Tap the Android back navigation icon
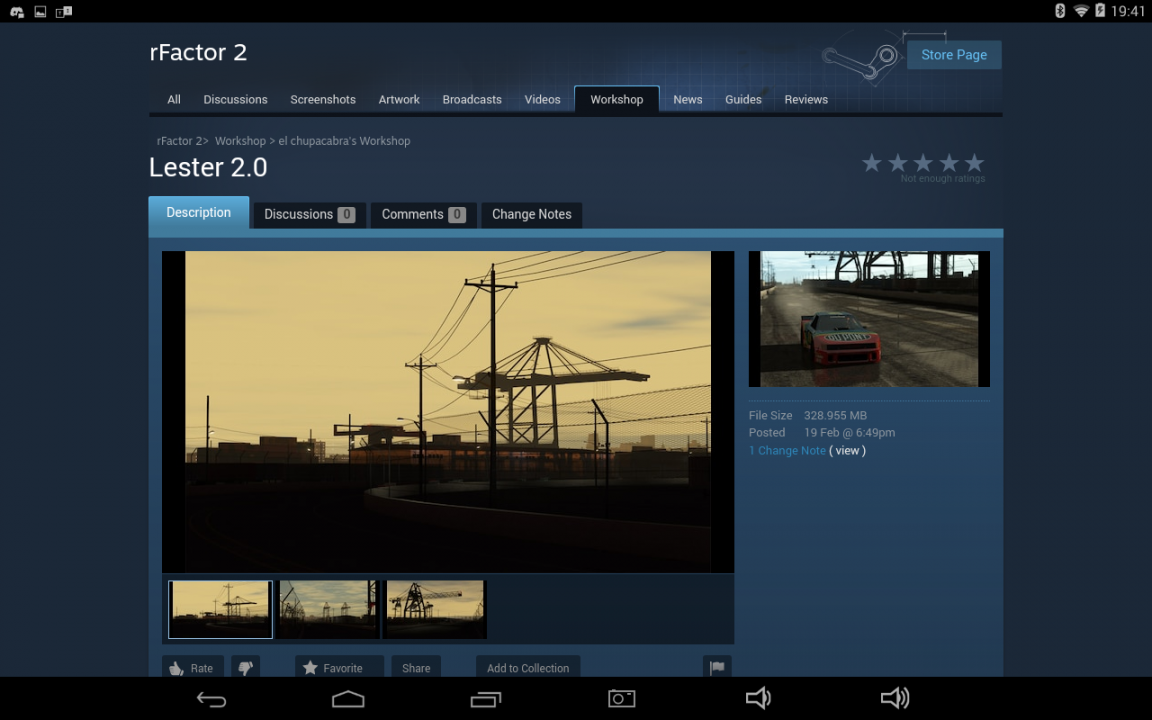 212,699
